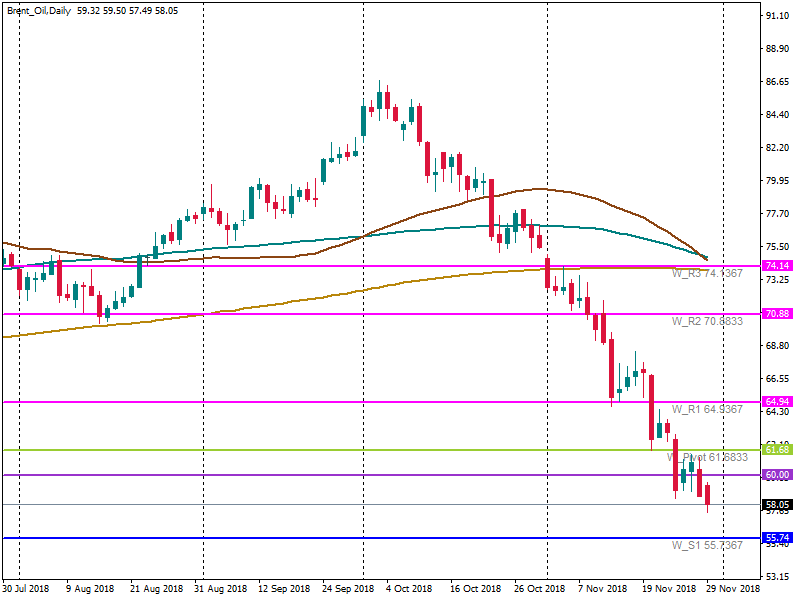Screen dimensions: 800x600
Task: Select the magenta 64.94 price tag
Action: pos(778,402)
